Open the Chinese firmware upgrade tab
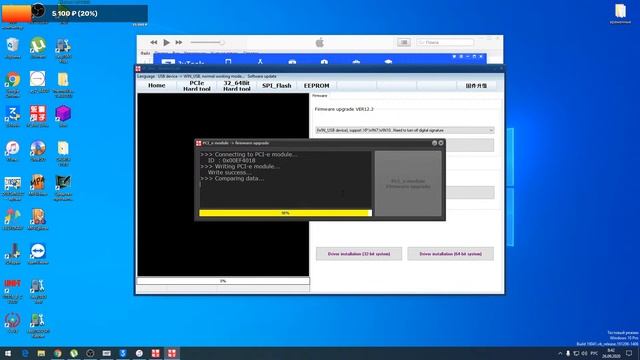Viewport: 640px width, 360px height. [x=476, y=86]
